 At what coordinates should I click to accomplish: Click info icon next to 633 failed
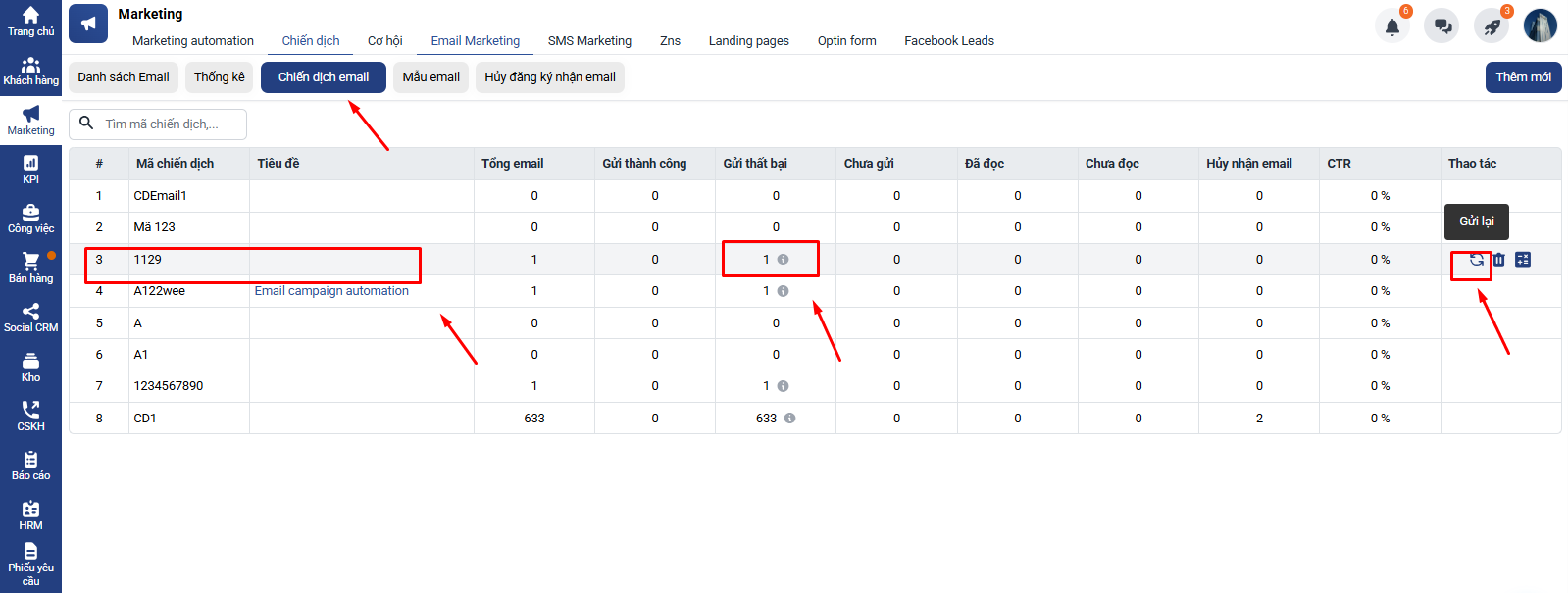[789, 419]
